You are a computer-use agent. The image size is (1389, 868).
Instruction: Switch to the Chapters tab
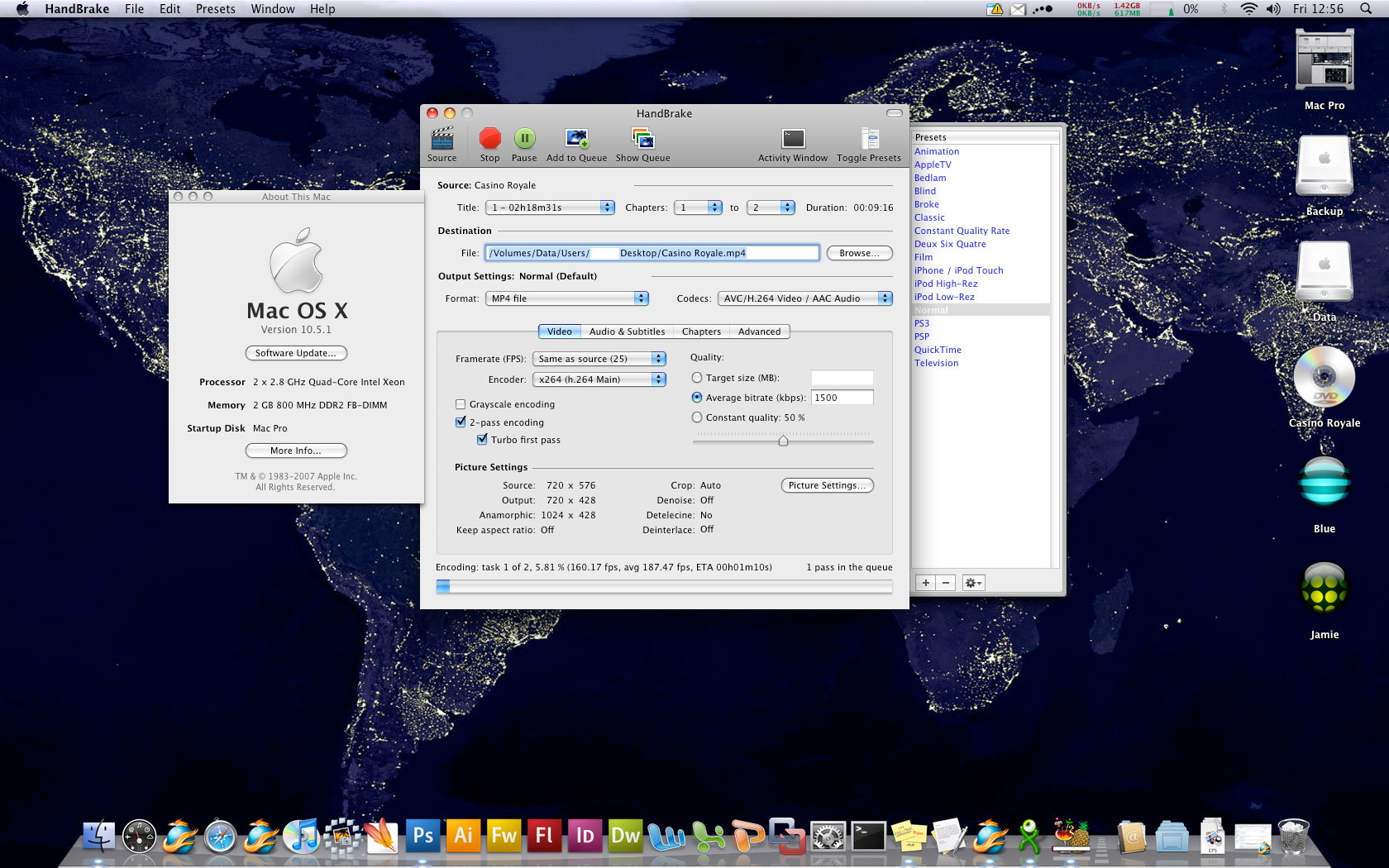click(x=701, y=331)
